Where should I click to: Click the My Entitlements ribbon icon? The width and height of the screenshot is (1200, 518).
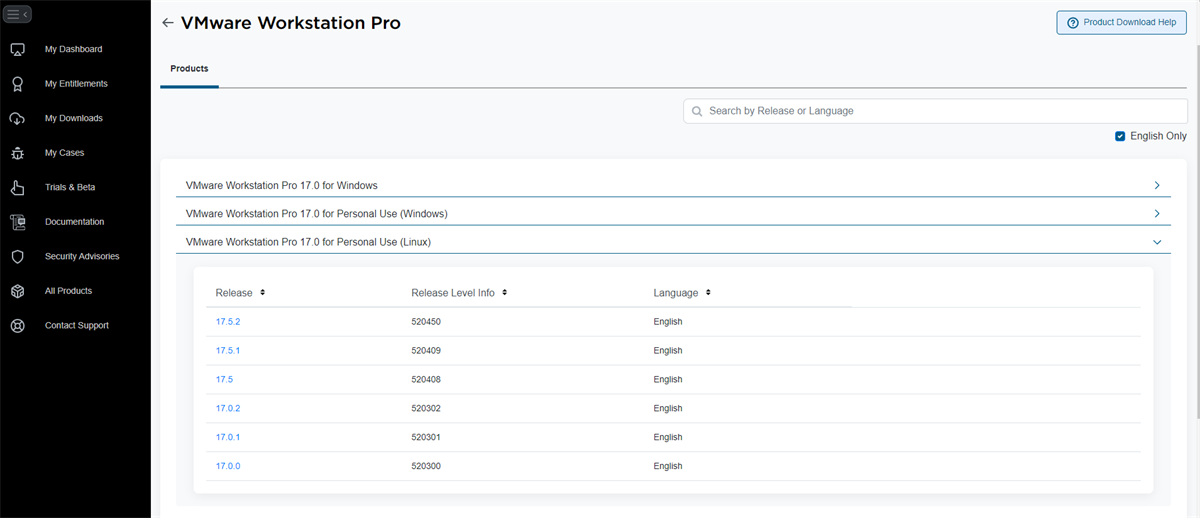(x=17, y=84)
